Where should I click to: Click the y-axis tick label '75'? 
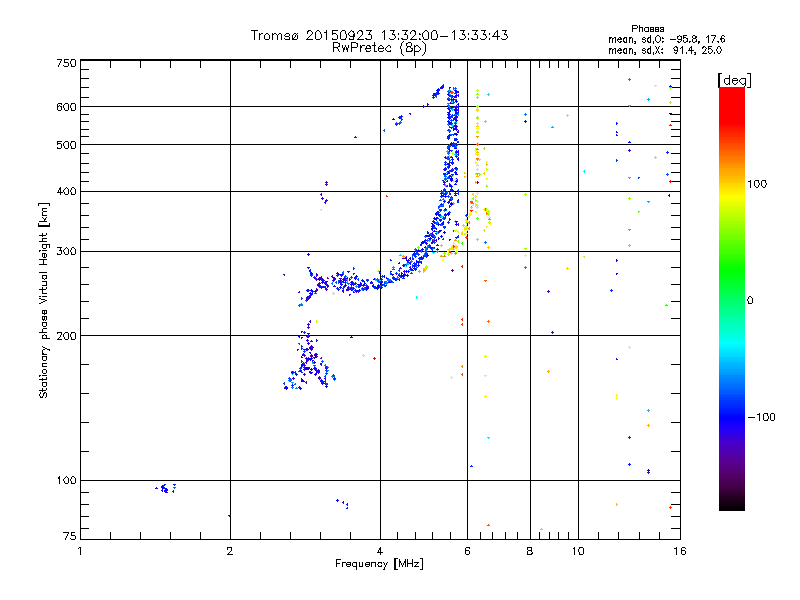click(x=69, y=536)
